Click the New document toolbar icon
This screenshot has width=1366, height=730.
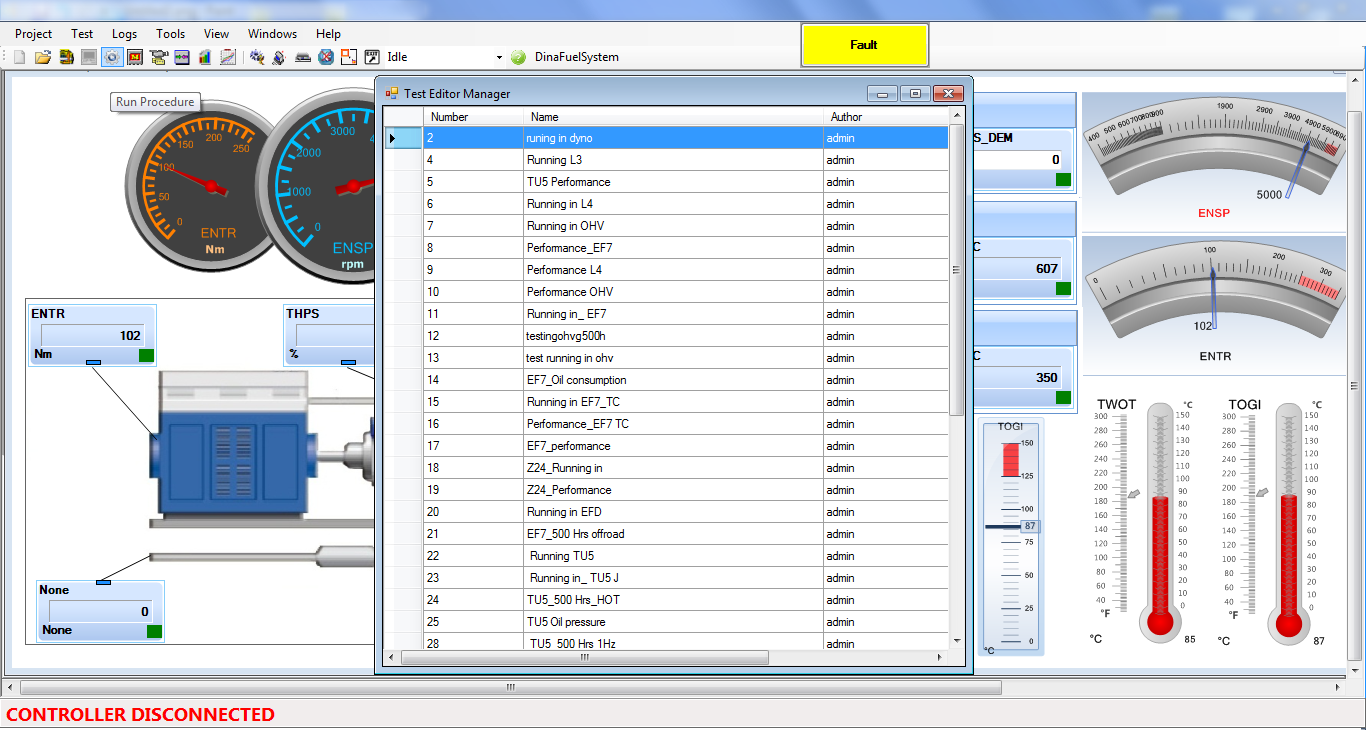[19, 57]
